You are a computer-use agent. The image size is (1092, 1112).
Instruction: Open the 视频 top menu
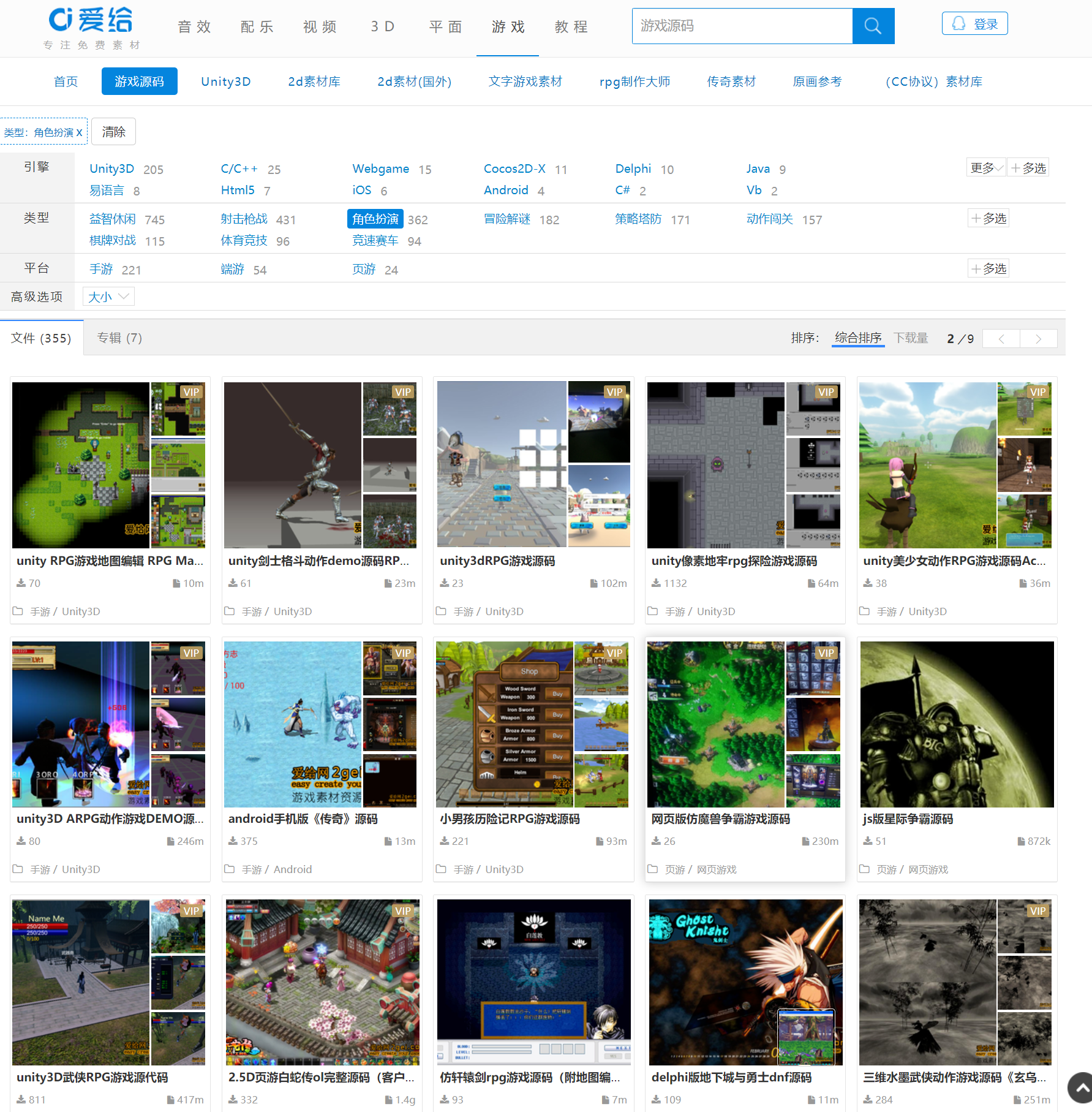320,27
